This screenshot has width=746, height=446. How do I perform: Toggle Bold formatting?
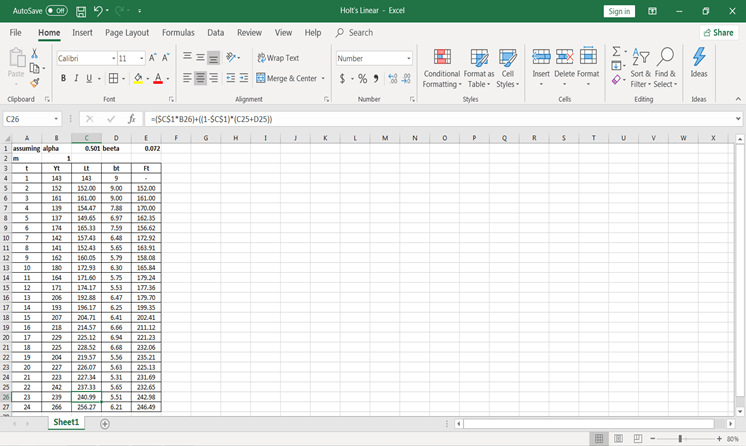pos(63,79)
